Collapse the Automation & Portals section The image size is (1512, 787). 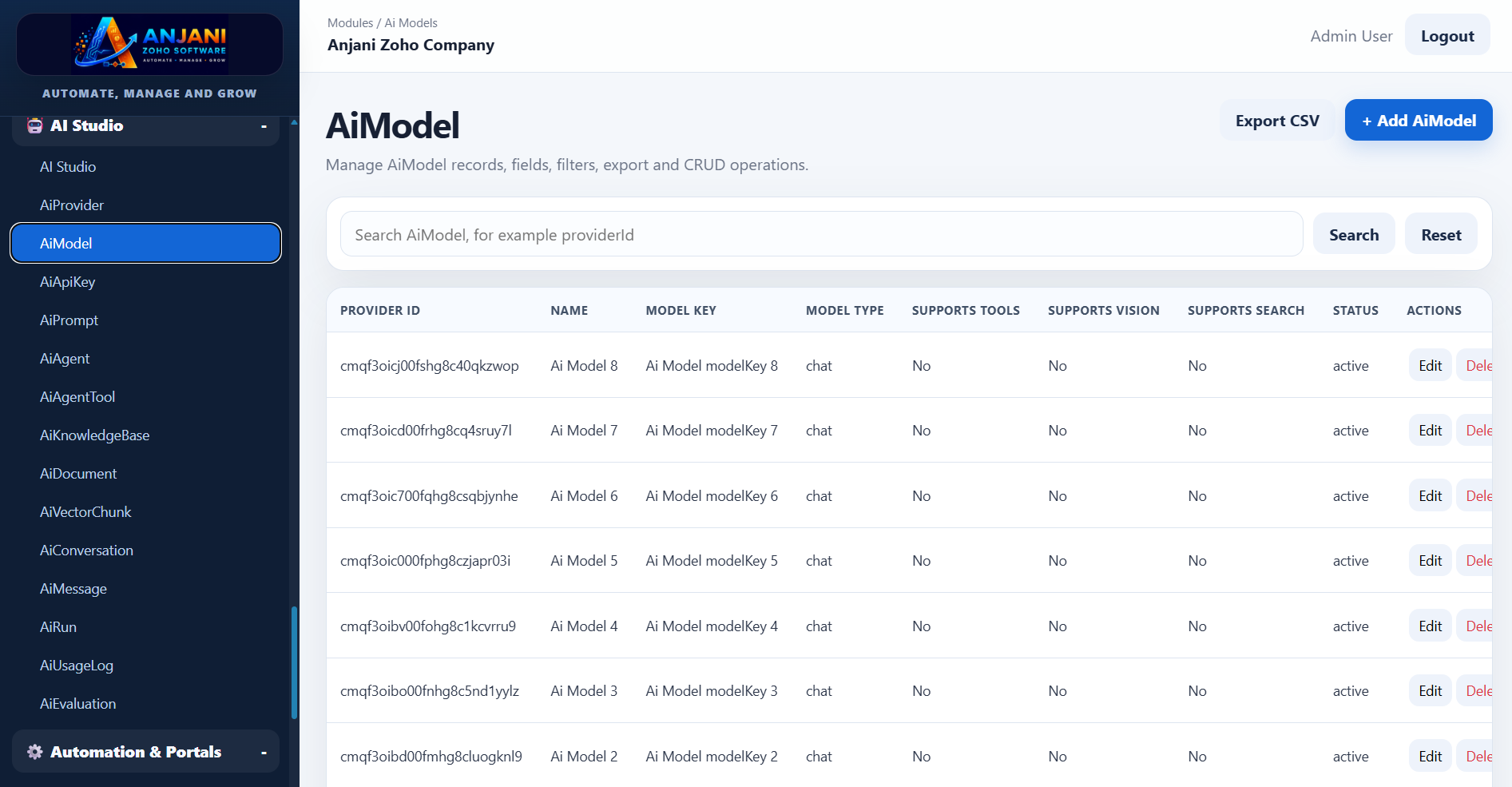tap(264, 753)
